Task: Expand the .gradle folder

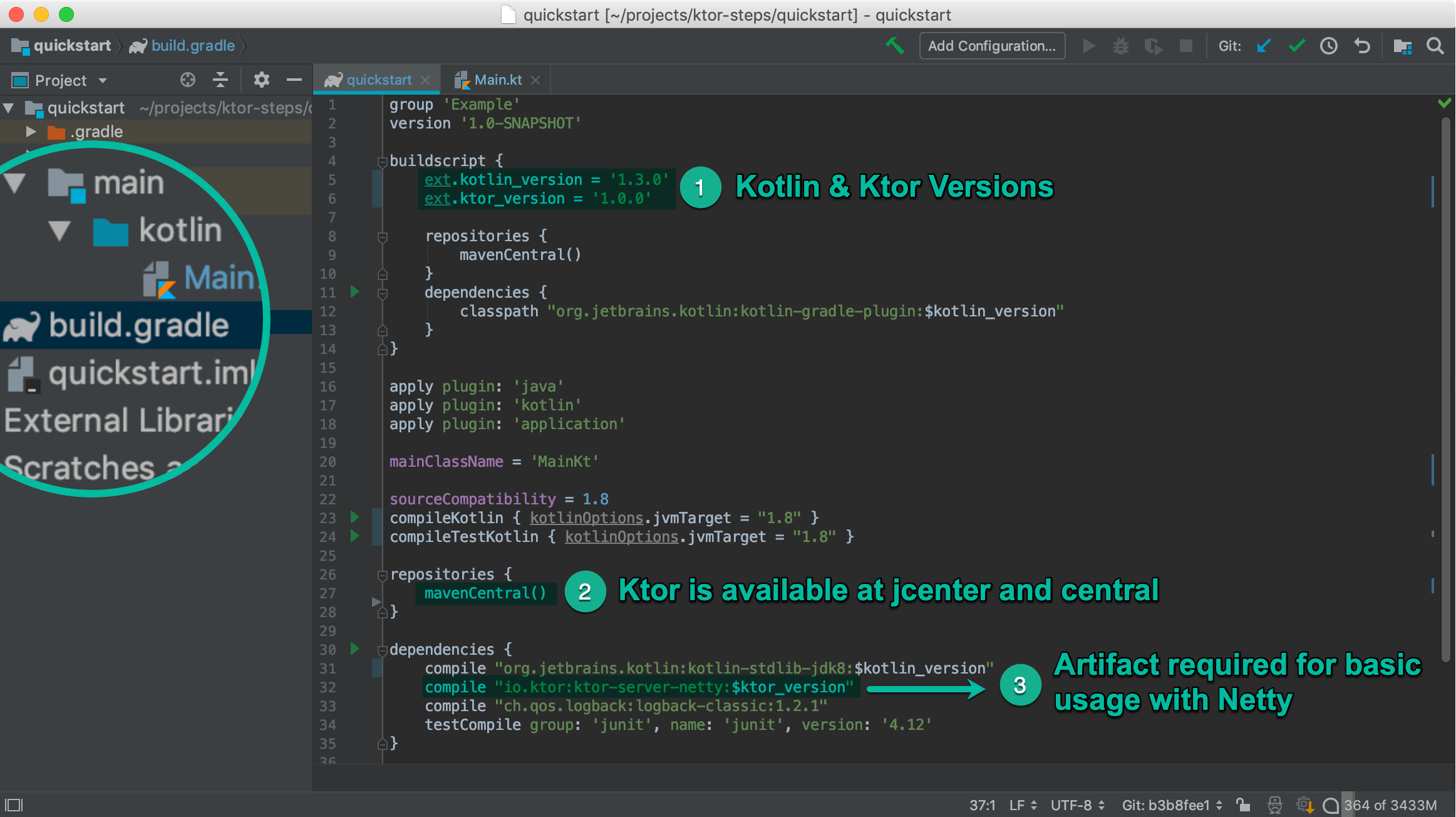Action: pyautogui.click(x=30, y=132)
